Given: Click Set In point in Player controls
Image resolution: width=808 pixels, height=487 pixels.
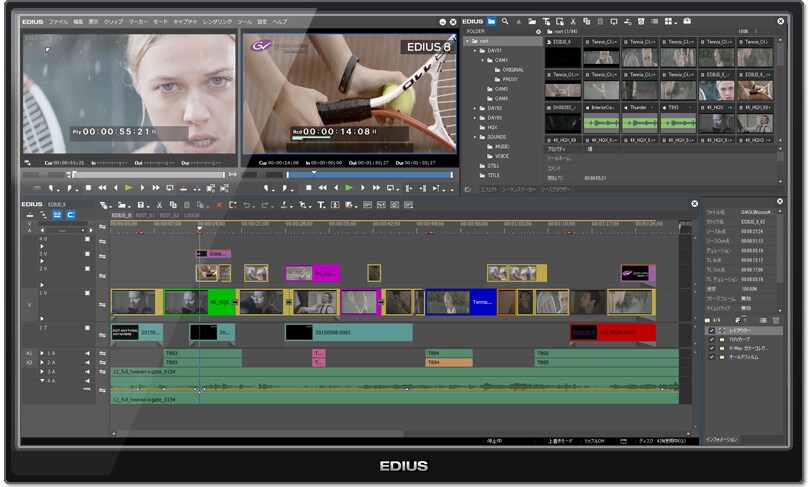Looking at the screenshot, I should point(52,188).
